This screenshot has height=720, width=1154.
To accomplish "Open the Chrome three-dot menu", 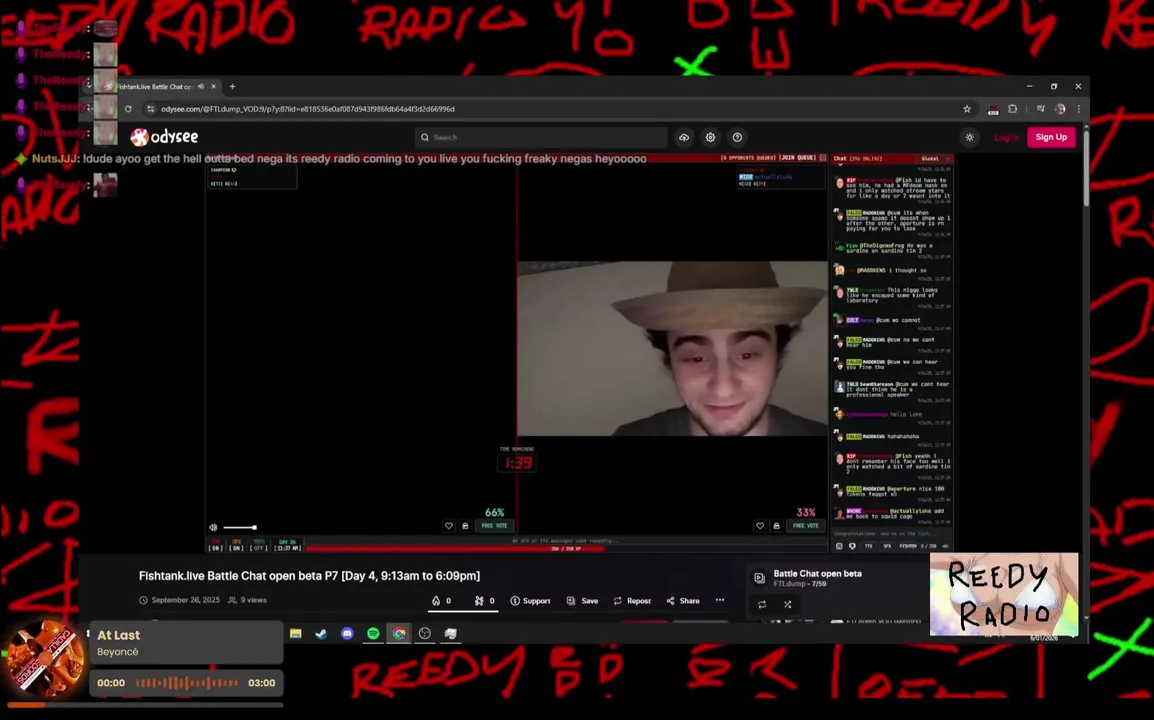I will (x=1078, y=109).
